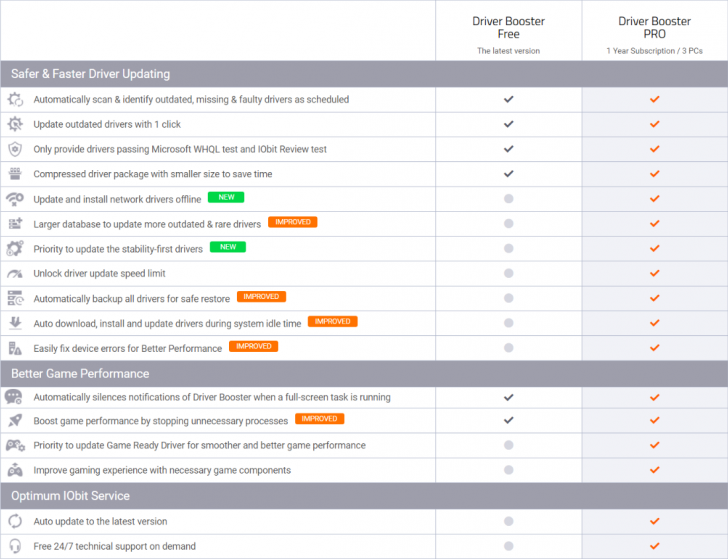Image resolution: width=728 pixels, height=559 pixels.
Task: Click 'Boost game performance by stopping' text
Action: [161, 421]
